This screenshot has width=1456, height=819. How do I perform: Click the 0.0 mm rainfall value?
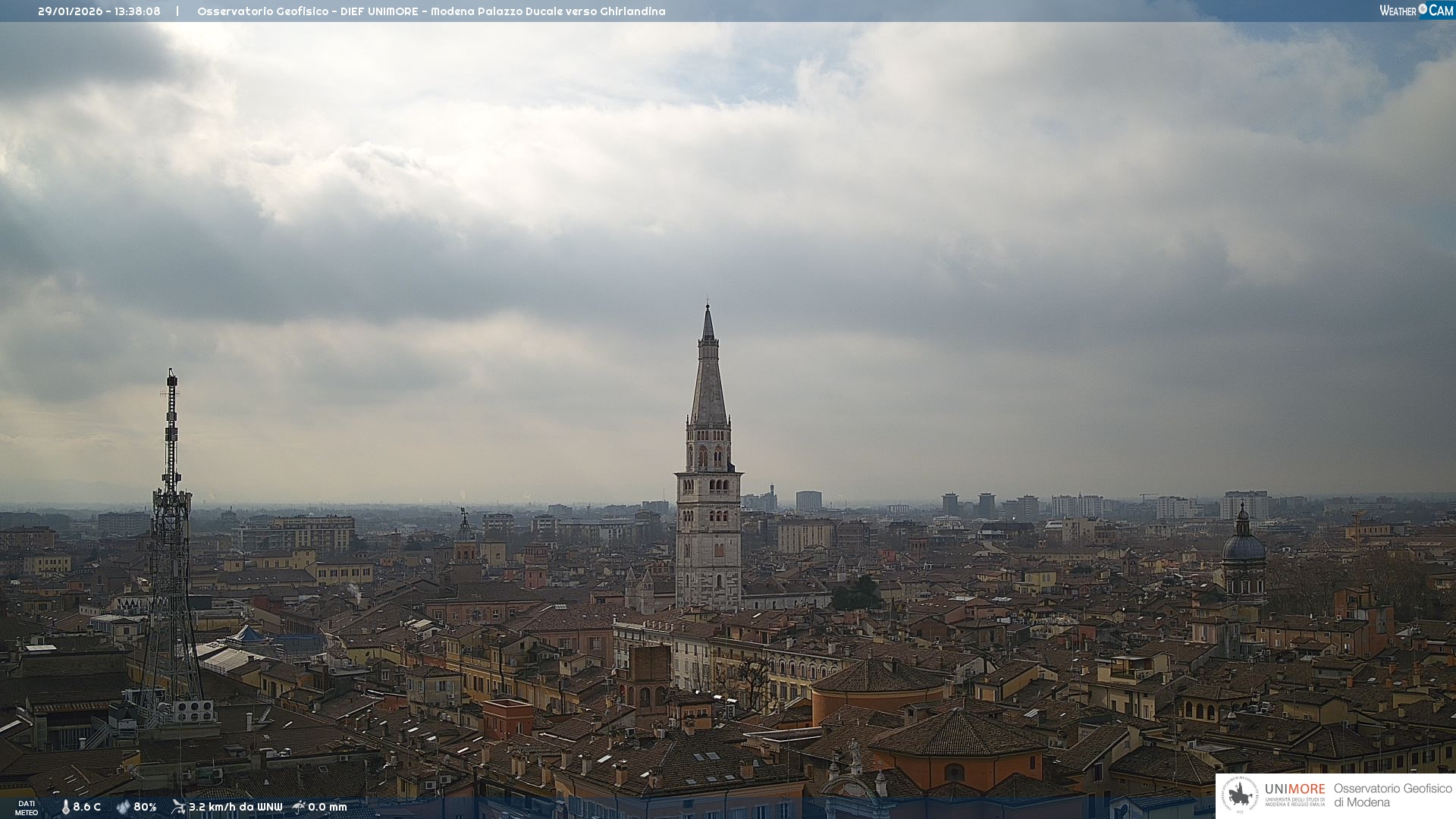click(x=327, y=807)
